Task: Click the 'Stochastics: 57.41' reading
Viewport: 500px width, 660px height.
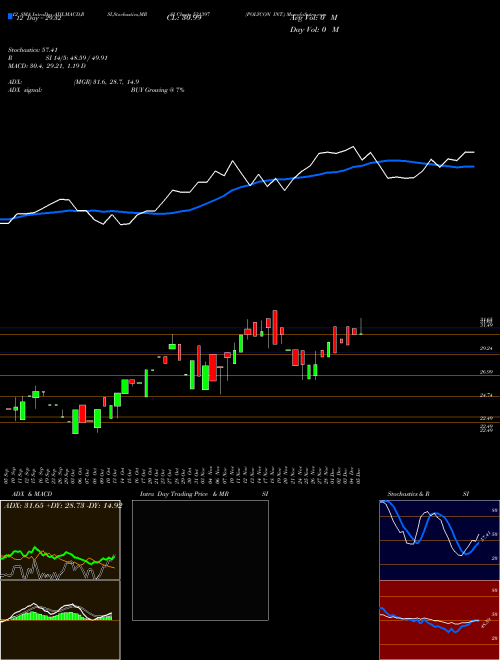Action: point(32,50)
